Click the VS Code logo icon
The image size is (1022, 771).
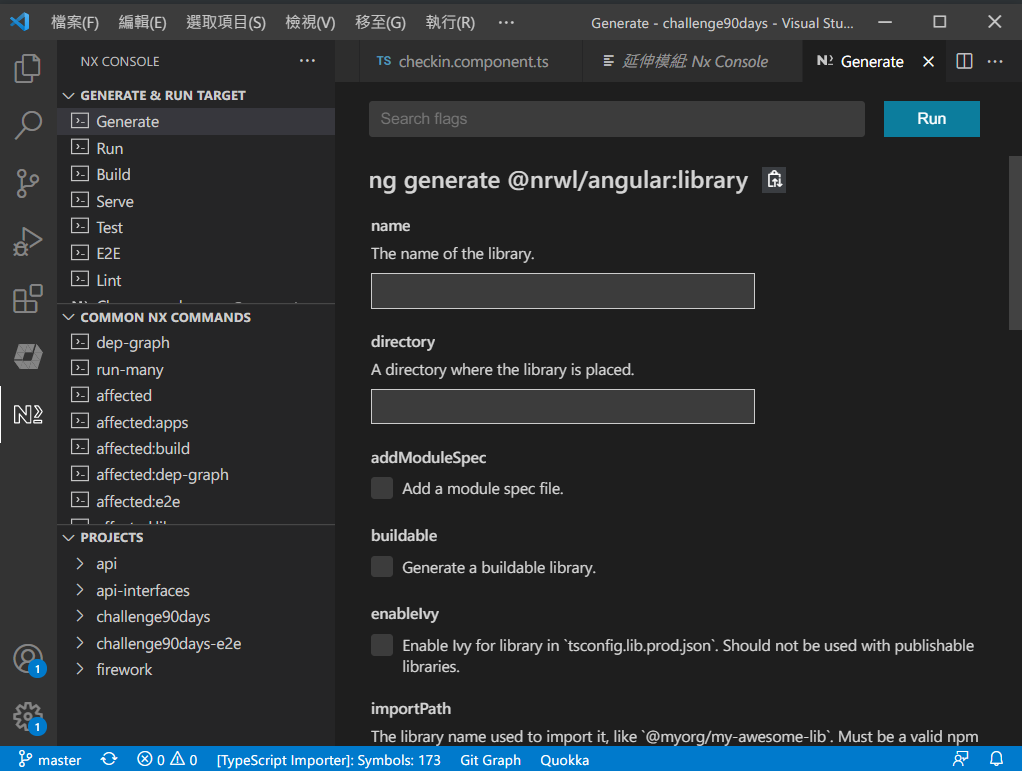[20, 22]
